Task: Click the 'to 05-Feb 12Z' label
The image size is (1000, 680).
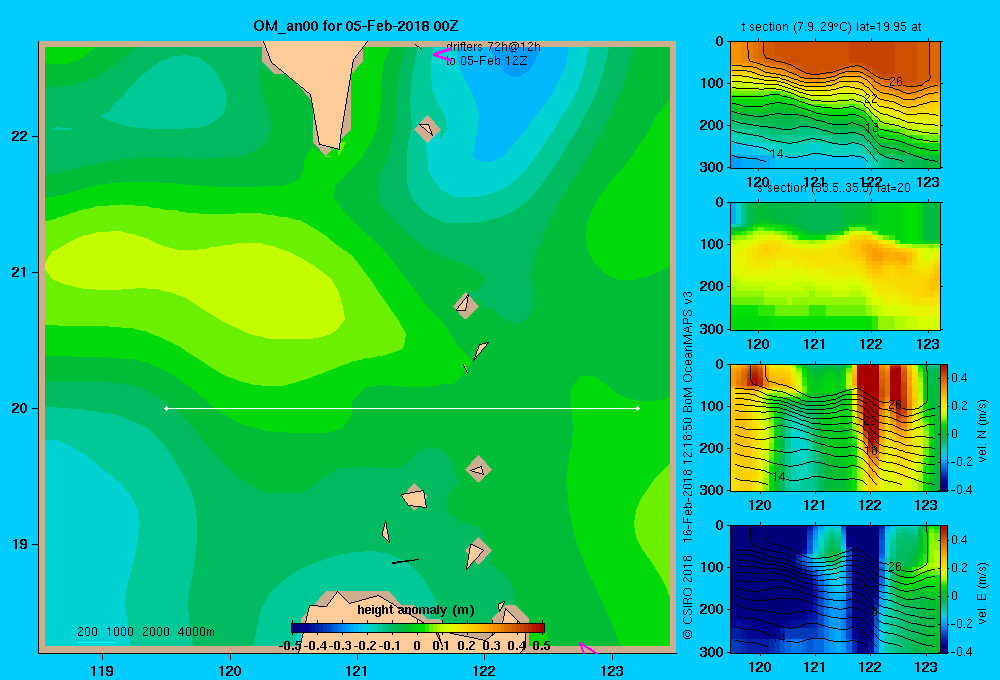Action: click(x=487, y=61)
